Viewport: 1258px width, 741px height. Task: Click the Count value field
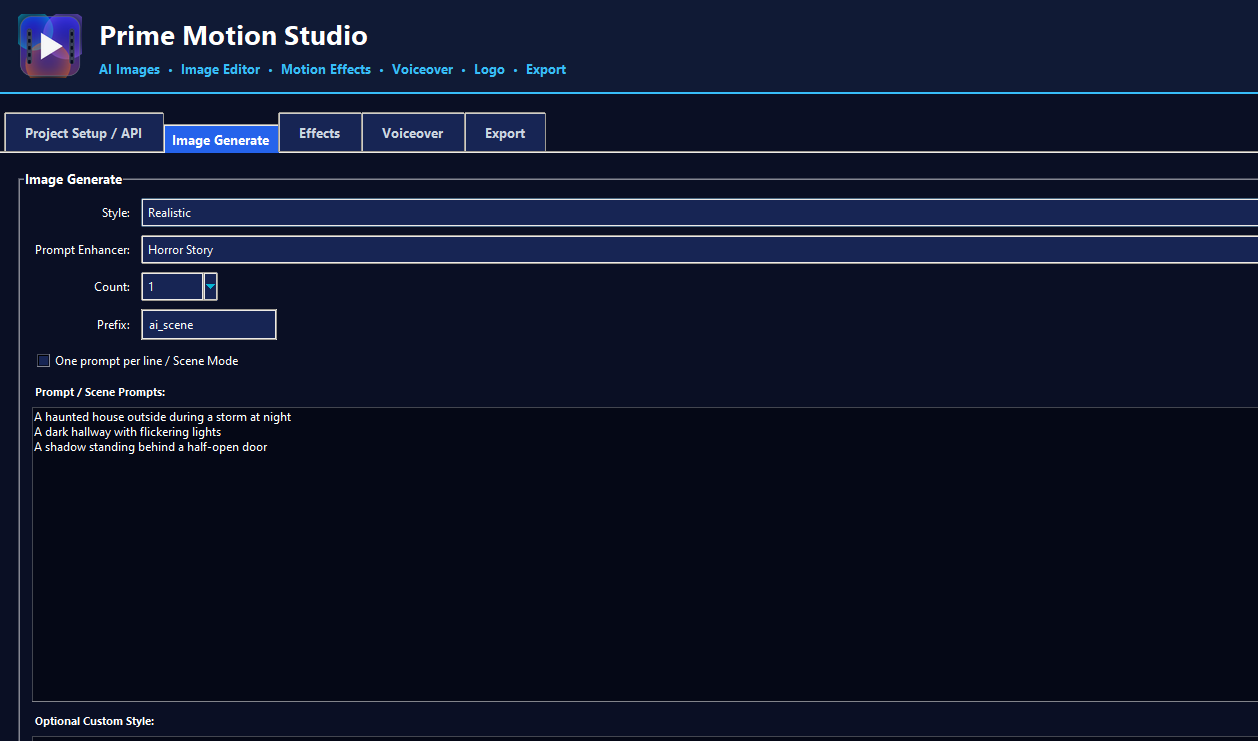coord(172,287)
